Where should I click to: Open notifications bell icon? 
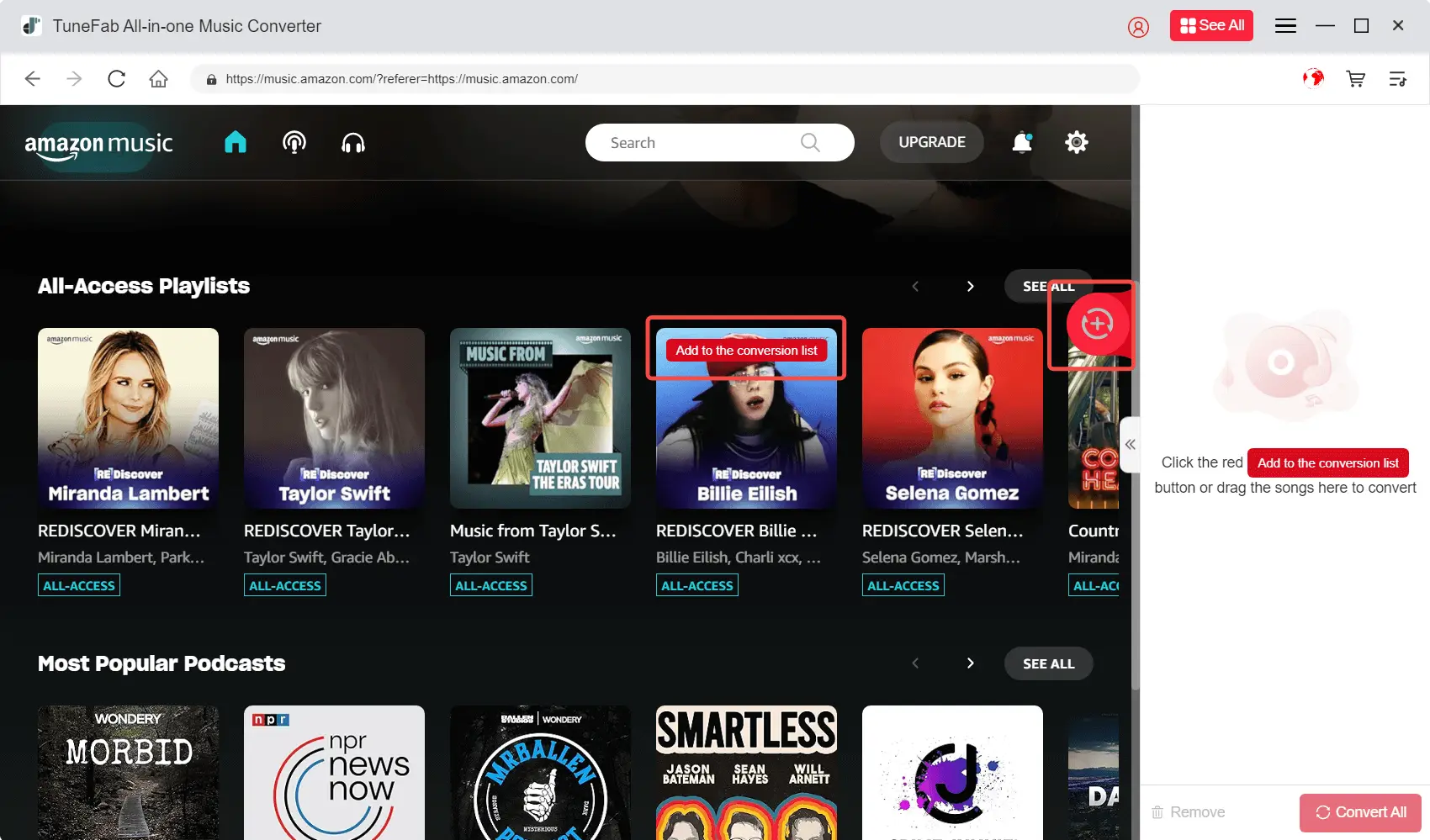pos(1022,142)
